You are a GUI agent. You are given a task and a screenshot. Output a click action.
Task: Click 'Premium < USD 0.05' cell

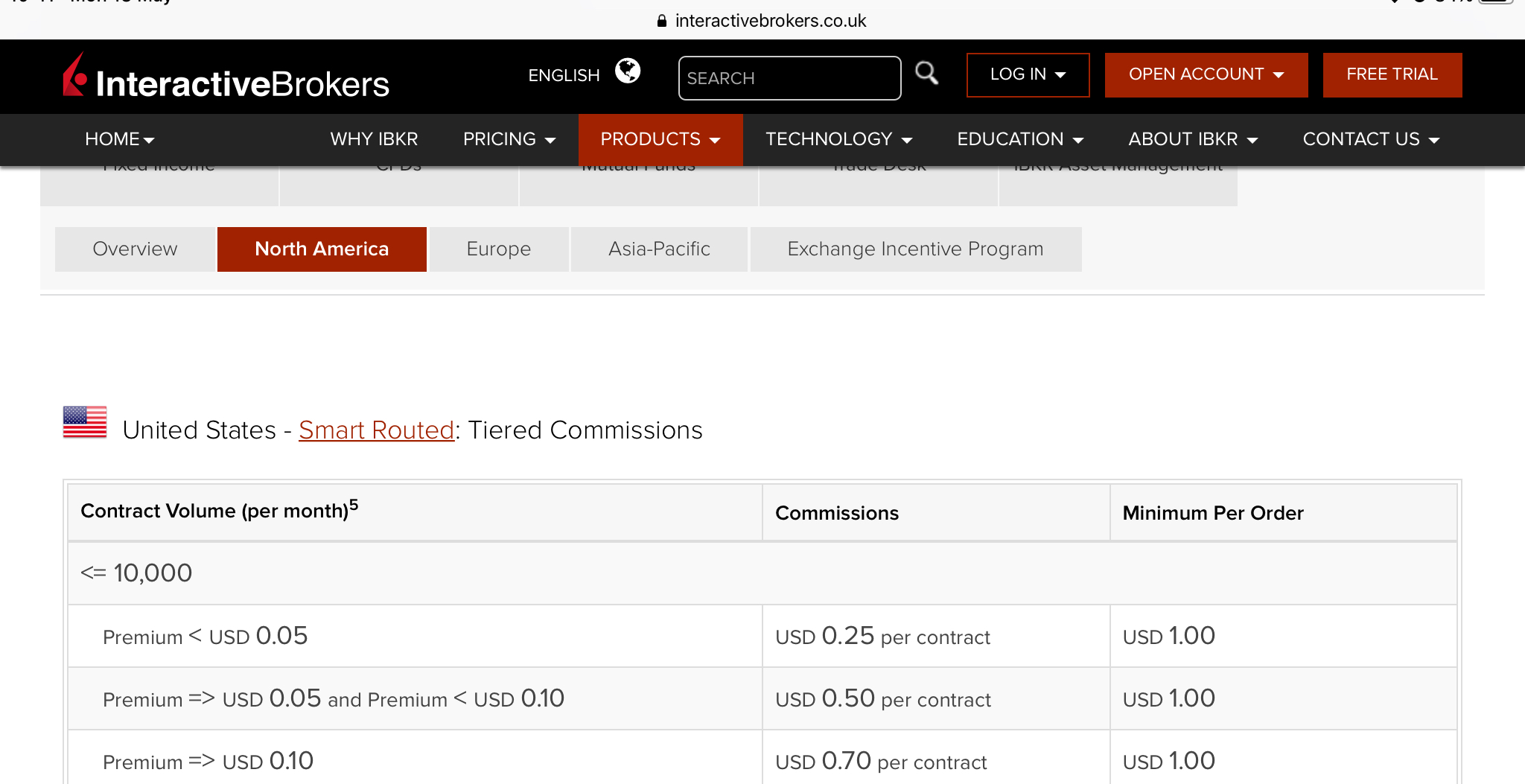pos(415,636)
